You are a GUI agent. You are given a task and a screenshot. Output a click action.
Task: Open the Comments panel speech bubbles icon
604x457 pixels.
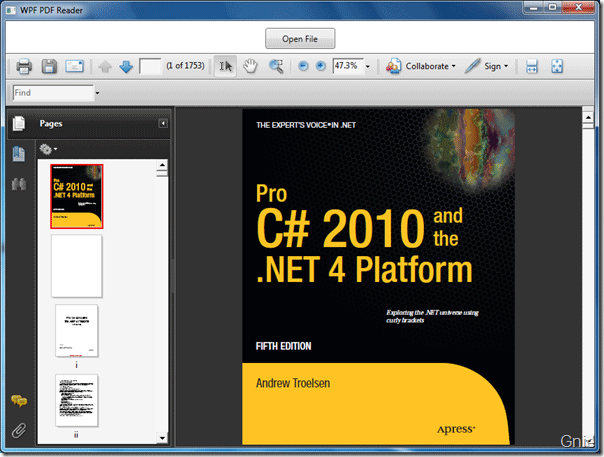click(19, 402)
